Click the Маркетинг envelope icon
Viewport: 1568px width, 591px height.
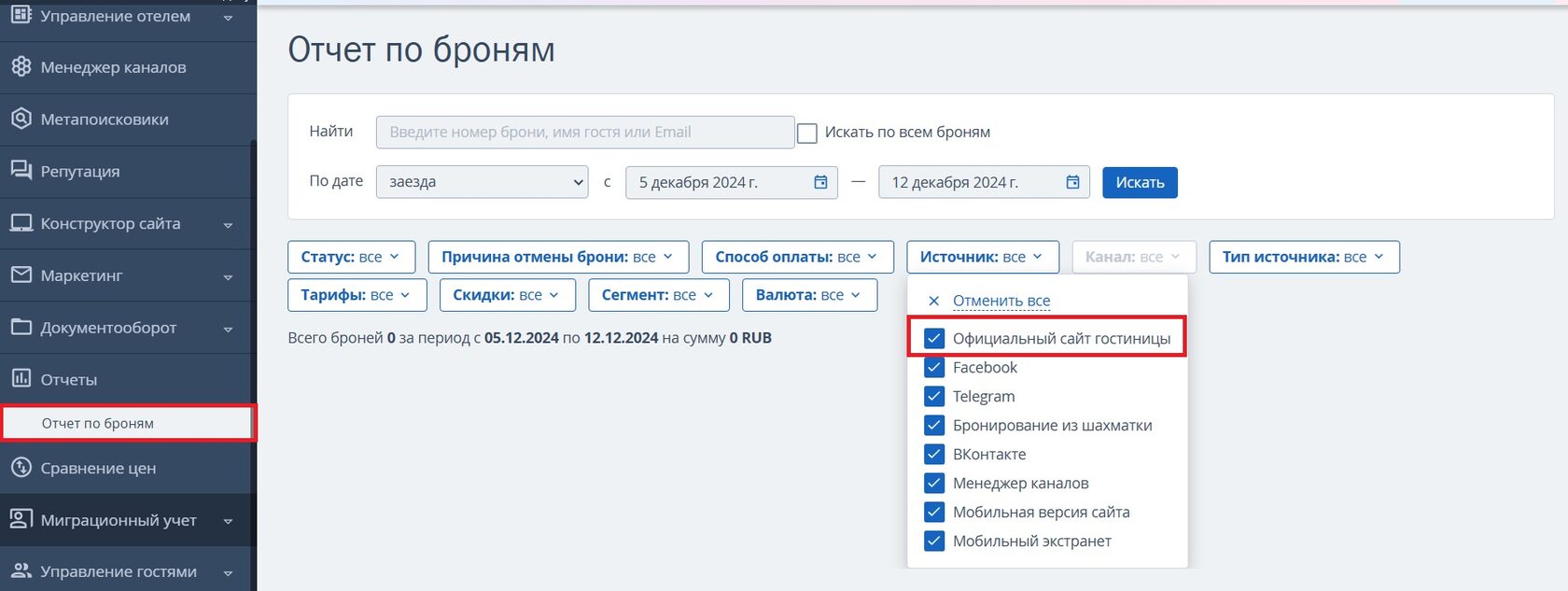pos(21,275)
